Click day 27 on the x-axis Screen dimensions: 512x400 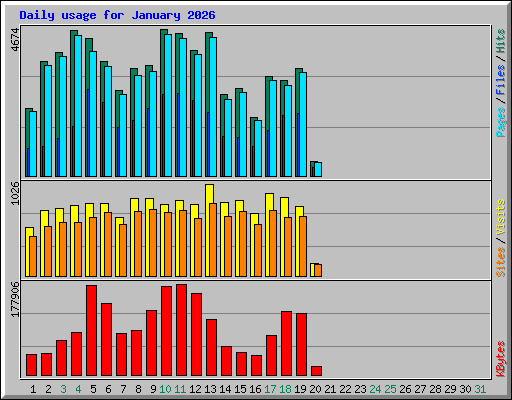420,389
